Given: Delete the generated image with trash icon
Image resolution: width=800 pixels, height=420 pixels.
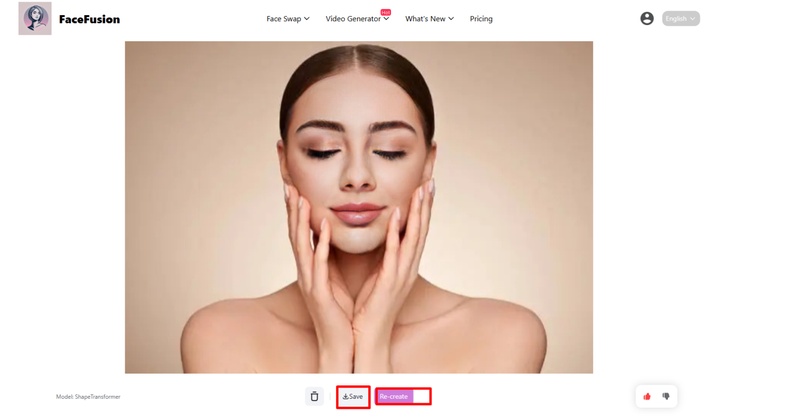Looking at the screenshot, I should 314,397.
